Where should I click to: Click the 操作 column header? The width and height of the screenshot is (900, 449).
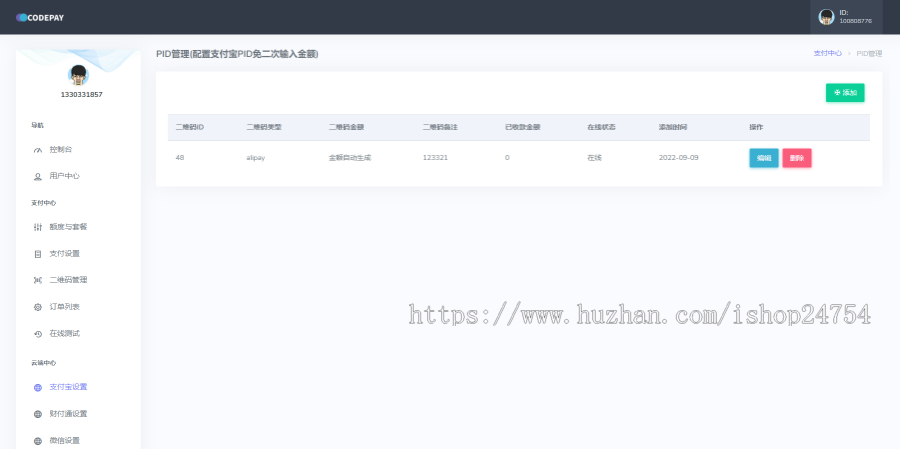[756, 127]
